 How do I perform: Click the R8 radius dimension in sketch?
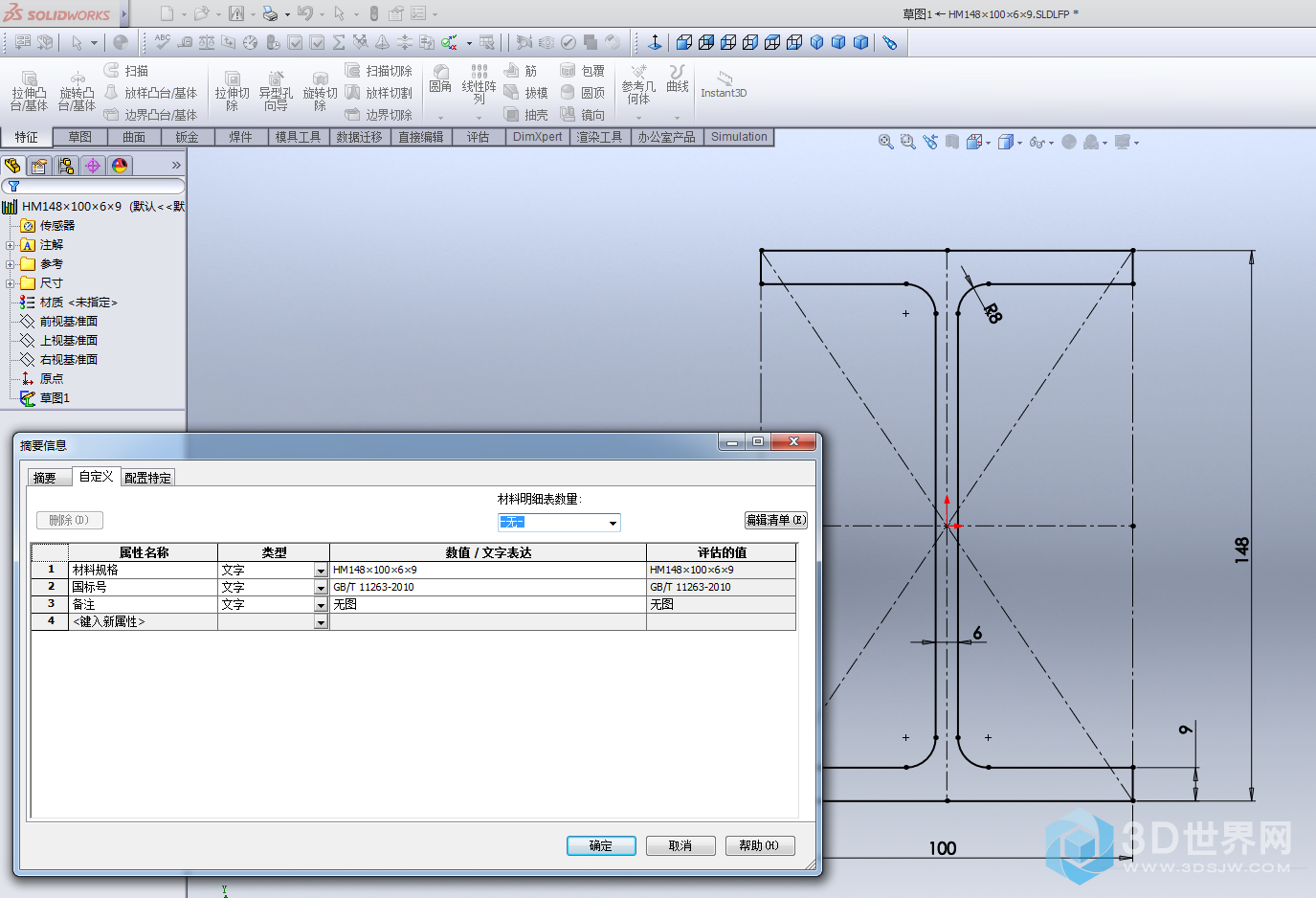click(x=993, y=313)
